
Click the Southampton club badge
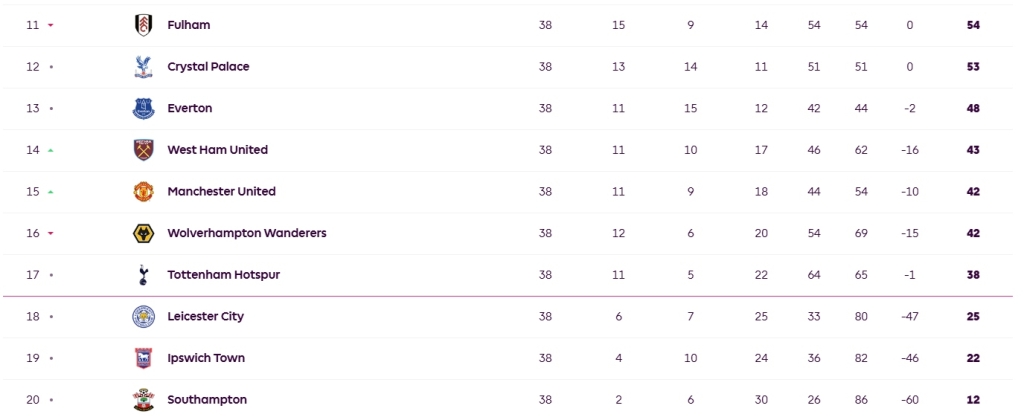(144, 400)
